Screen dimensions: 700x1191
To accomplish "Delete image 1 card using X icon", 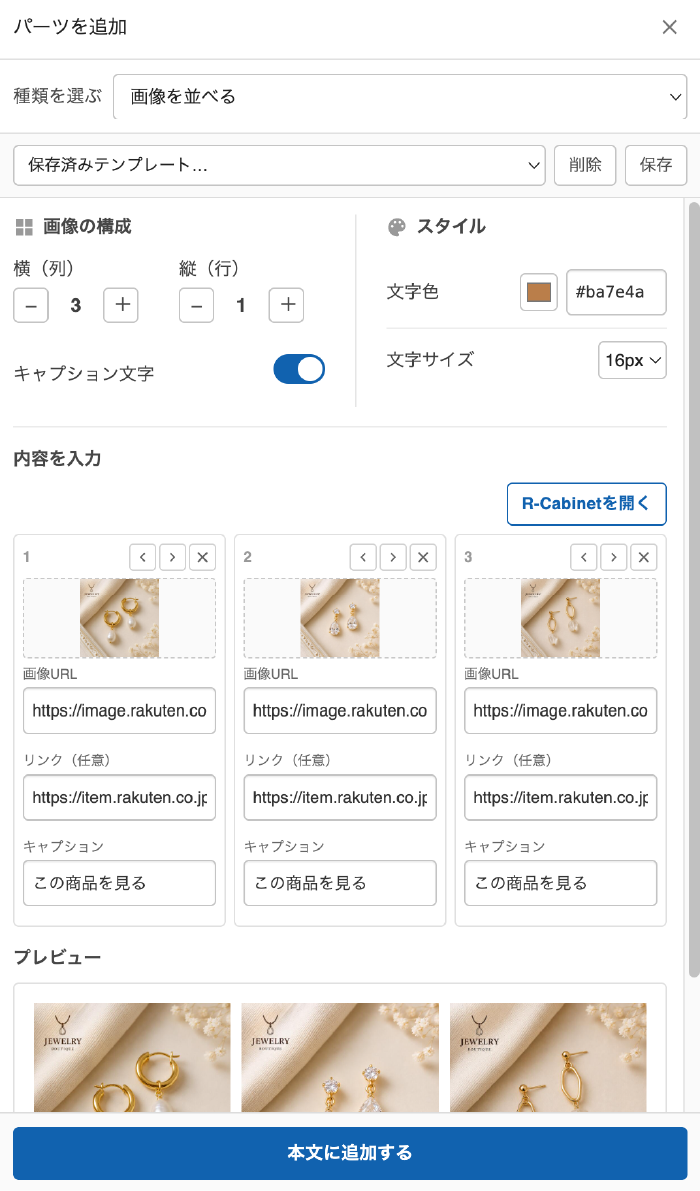I will coord(203,557).
